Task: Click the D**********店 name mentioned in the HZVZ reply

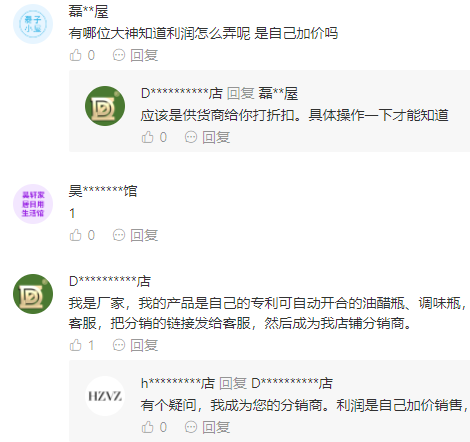Action: 292,383
